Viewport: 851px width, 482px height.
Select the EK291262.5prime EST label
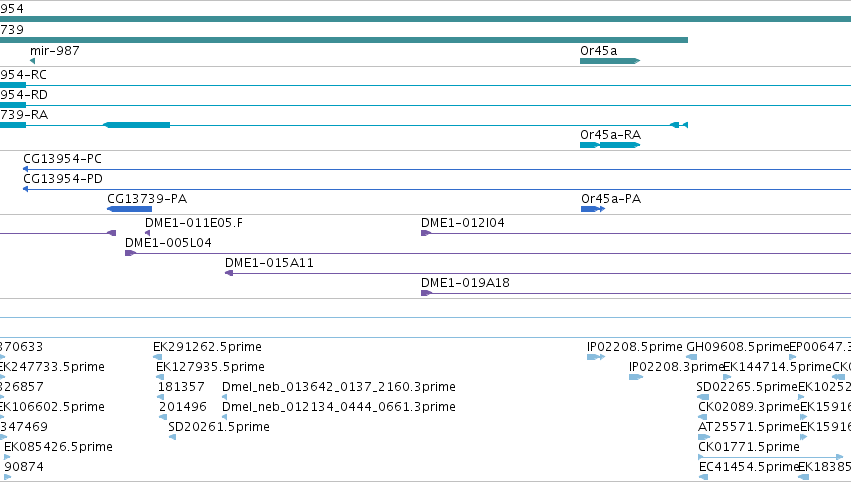pyautogui.click(x=207, y=347)
